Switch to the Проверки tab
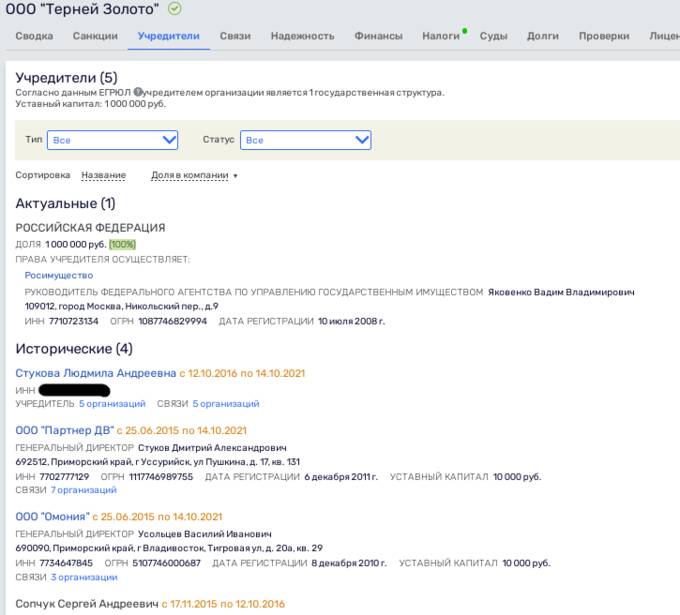Viewport: 680px width, 615px height. [x=604, y=36]
